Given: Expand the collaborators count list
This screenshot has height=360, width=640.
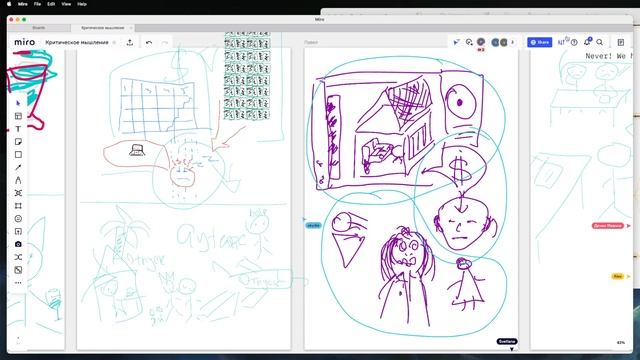Looking at the screenshot, I should [x=513, y=42].
